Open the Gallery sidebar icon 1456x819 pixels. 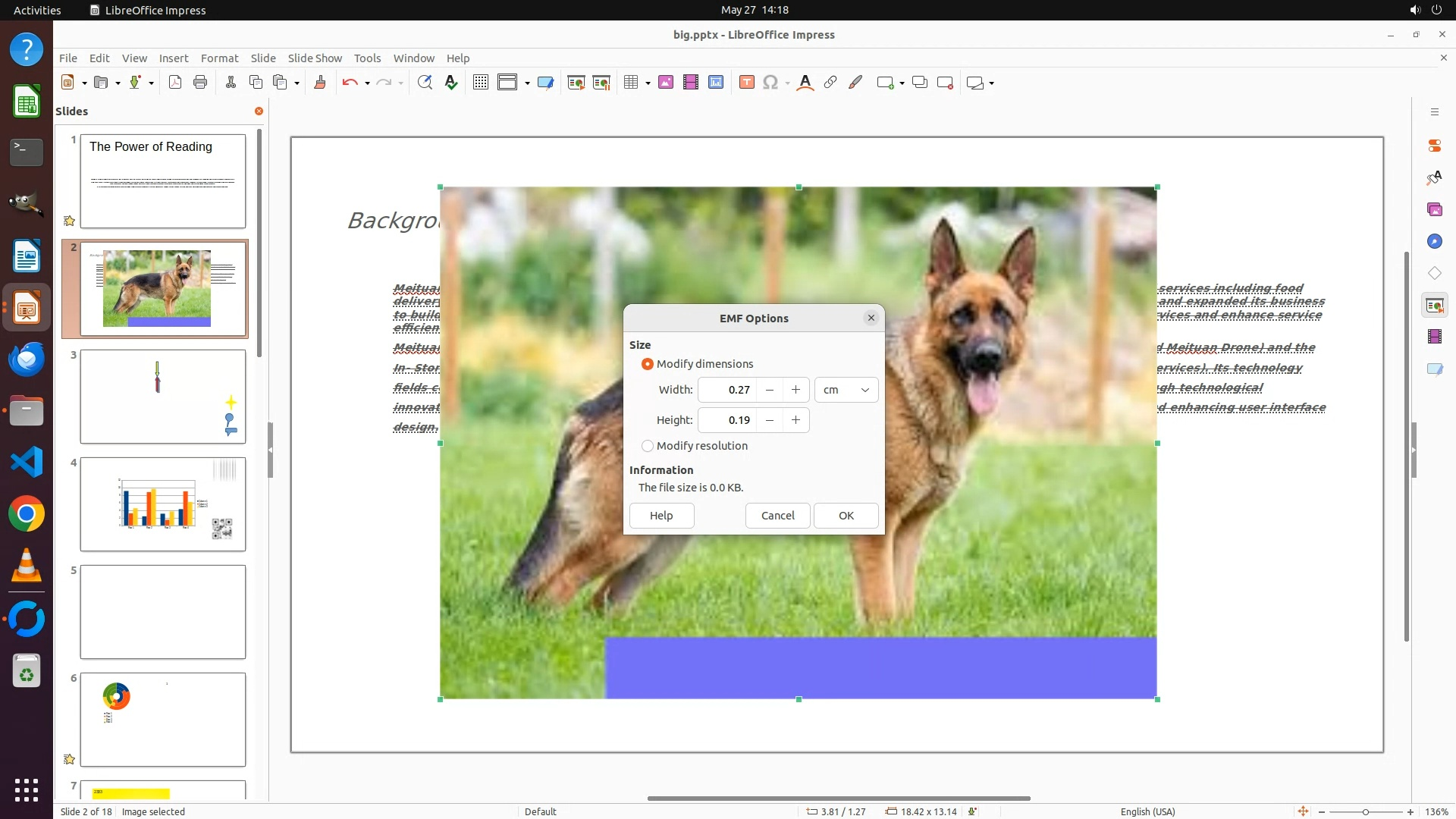tap(1434, 209)
